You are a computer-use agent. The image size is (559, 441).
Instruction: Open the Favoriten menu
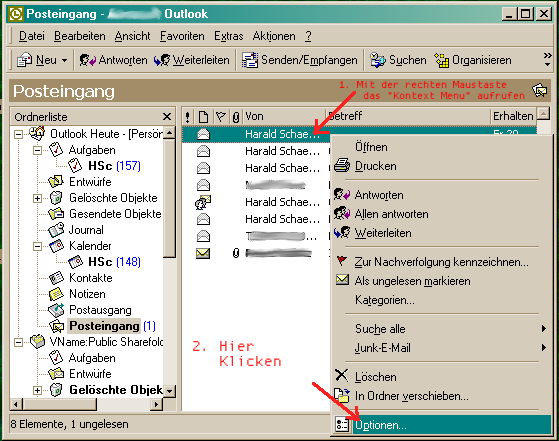(182, 36)
